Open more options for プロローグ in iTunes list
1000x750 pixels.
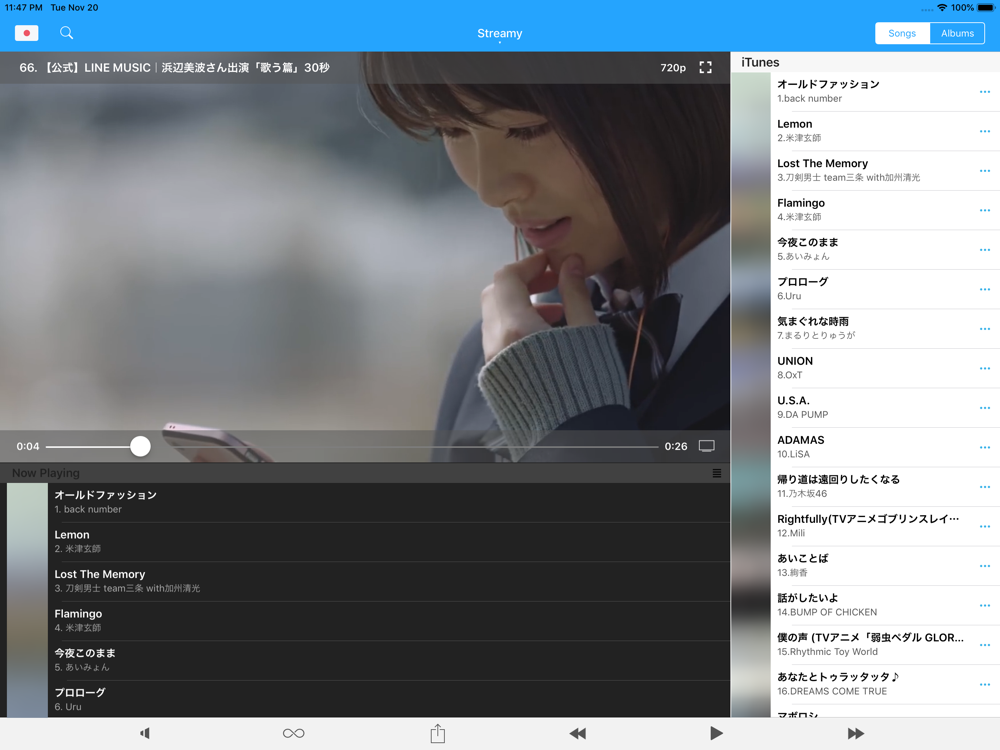pyautogui.click(x=985, y=290)
